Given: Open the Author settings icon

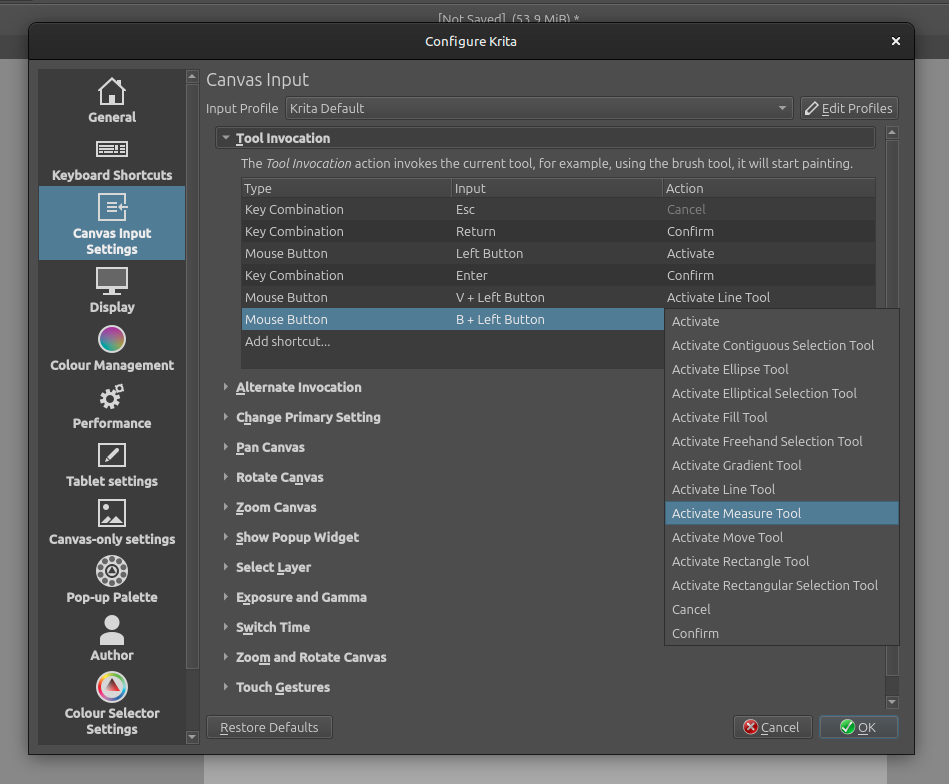Looking at the screenshot, I should (111, 630).
